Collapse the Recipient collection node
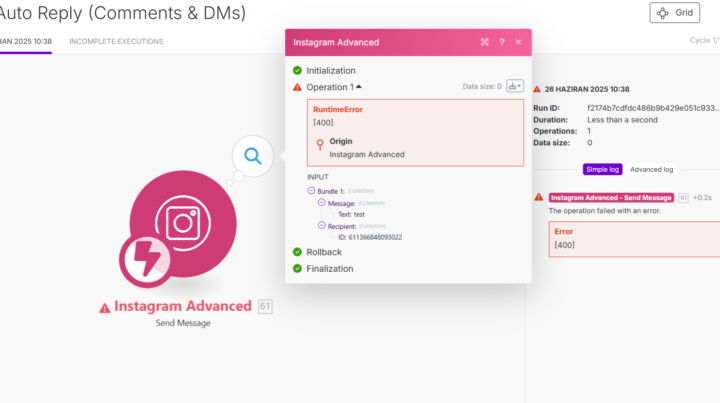This screenshot has height=403, width=720. [321, 225]
